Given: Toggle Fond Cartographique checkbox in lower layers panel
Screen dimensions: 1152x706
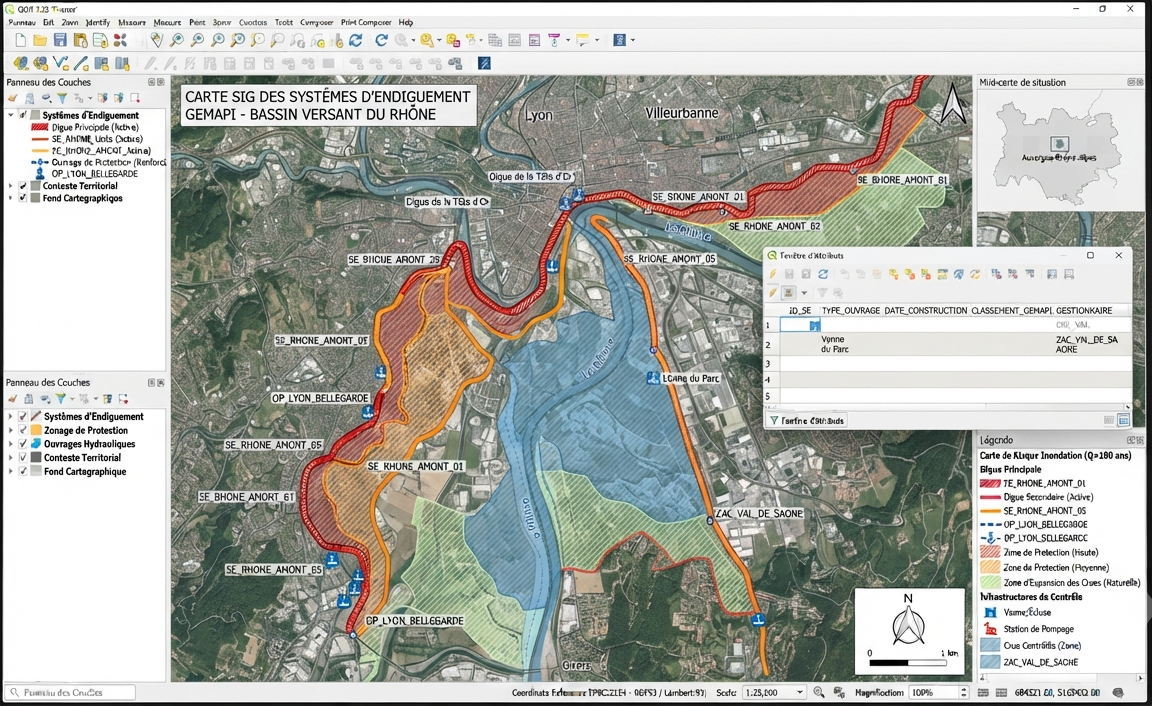Looking at the screenshot, I should (23, 472).
